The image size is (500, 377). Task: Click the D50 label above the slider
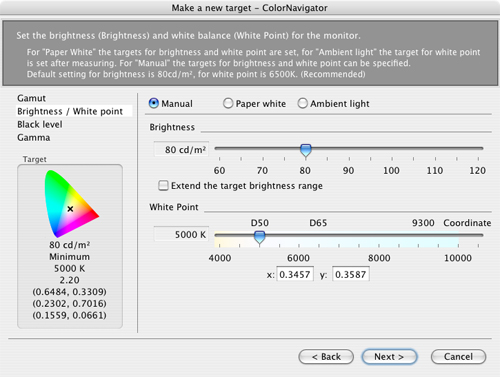point(260,223)
